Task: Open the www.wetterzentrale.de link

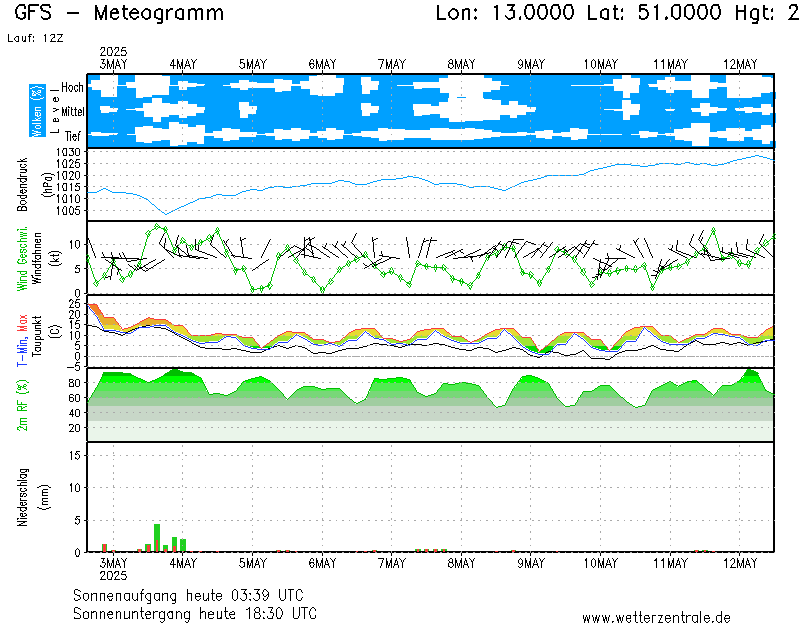Action: 657,618
